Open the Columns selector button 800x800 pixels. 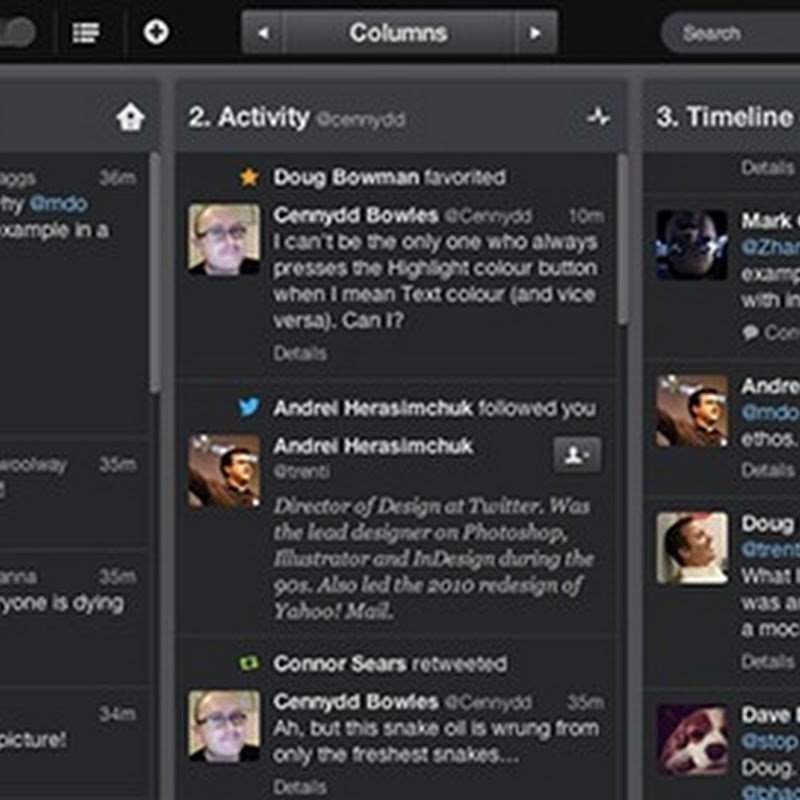click(x=398, y=33)
